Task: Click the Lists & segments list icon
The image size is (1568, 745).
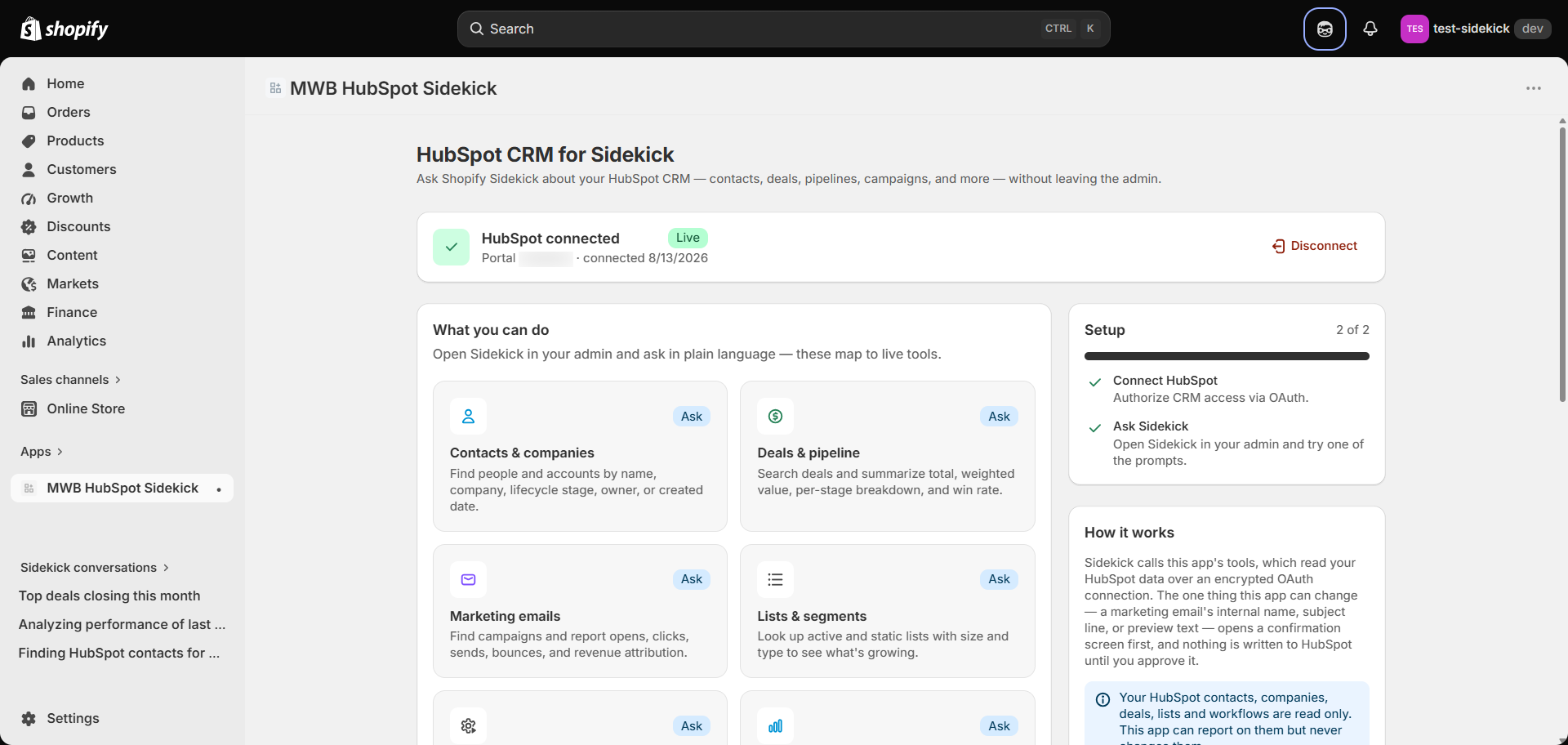Action: tap(775, 579)
